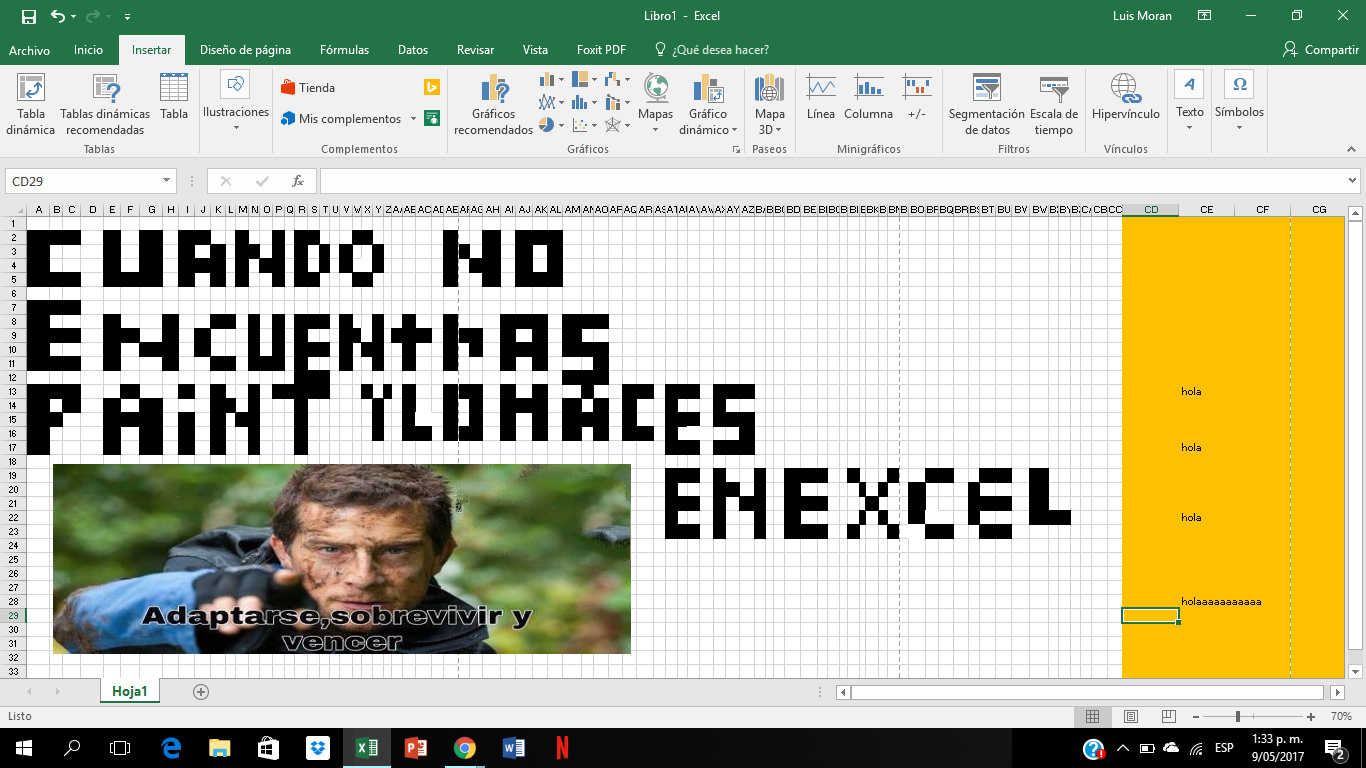
Task: Switch to the Inicio tab
Action: click(88, 50)
